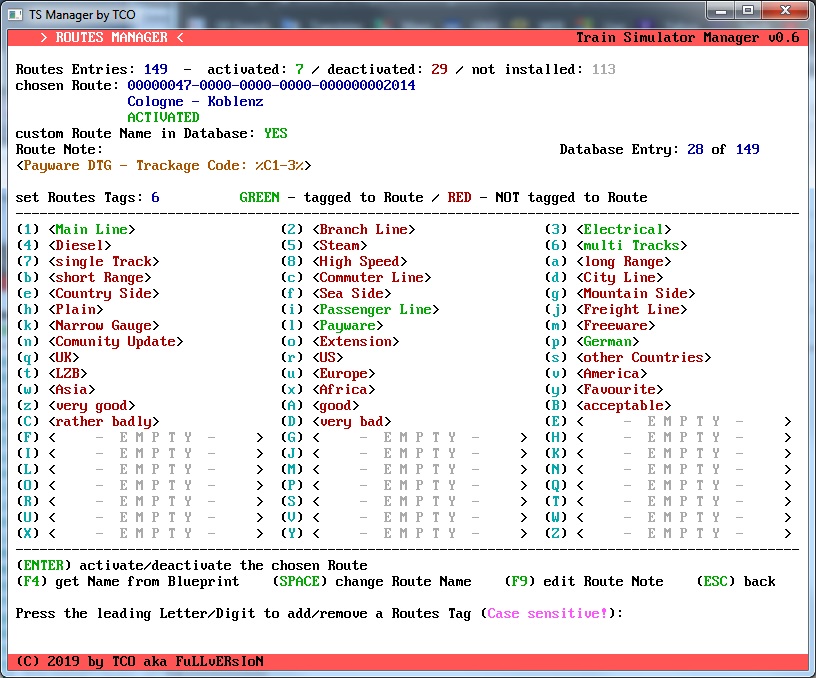Select the very good rating tag

coord(76,406)
